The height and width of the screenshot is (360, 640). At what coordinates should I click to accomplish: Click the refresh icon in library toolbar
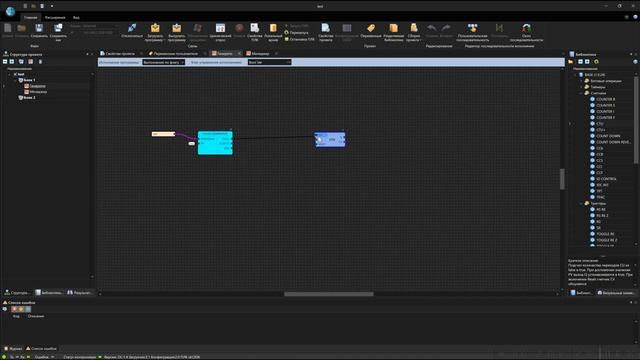click(x=596, y=62)
